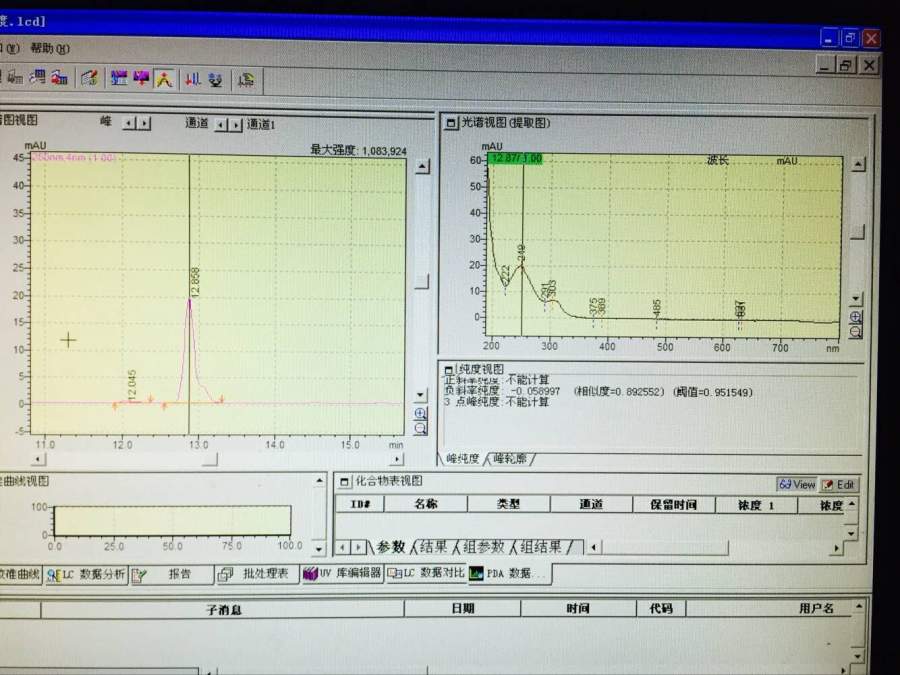Viewport: 900px width, 675px height.
Task: Click the chromatogram vertical scrollbar up arrow
Action: [x=422, y=166]
